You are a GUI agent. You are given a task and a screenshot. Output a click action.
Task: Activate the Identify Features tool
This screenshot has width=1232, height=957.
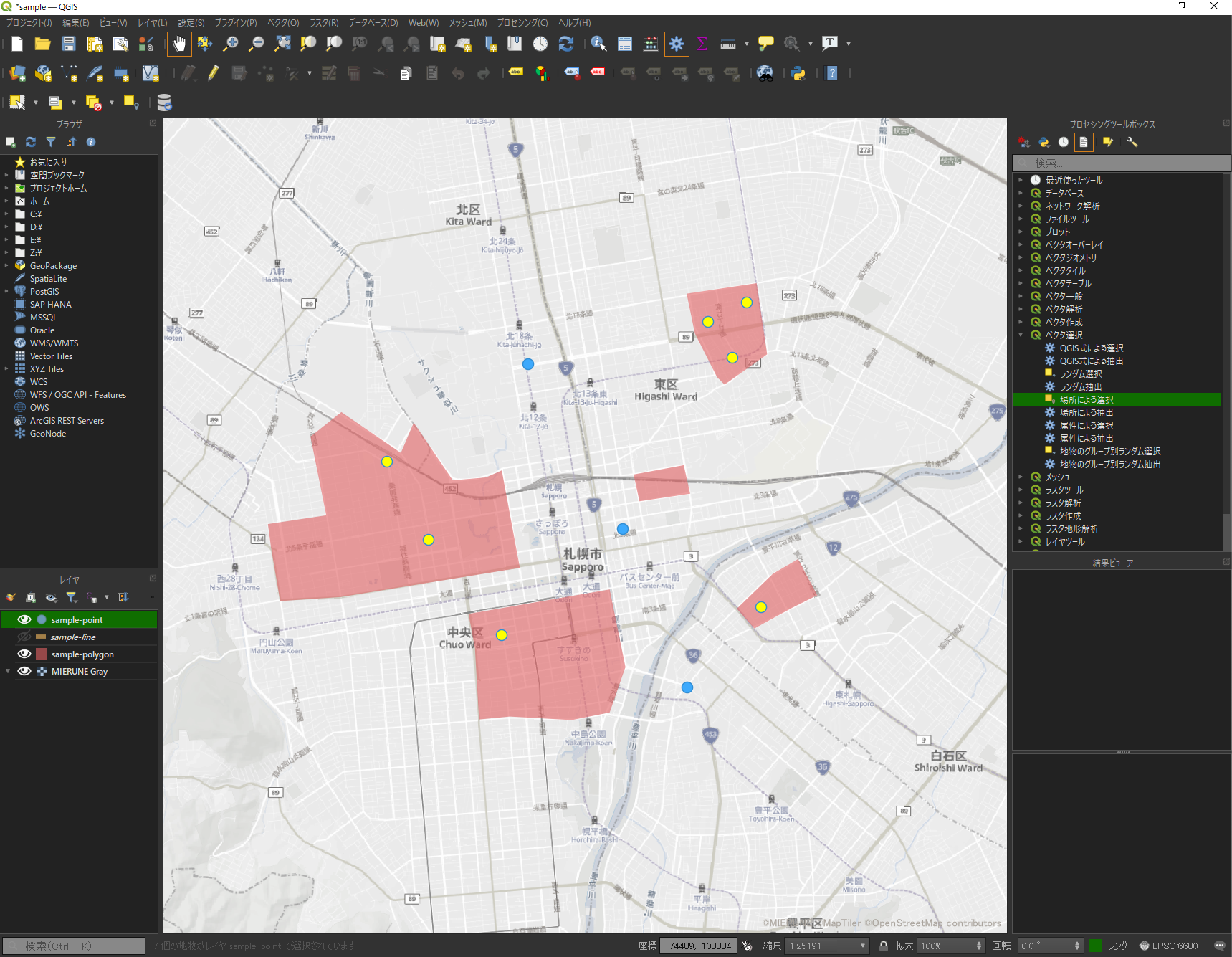598,44
